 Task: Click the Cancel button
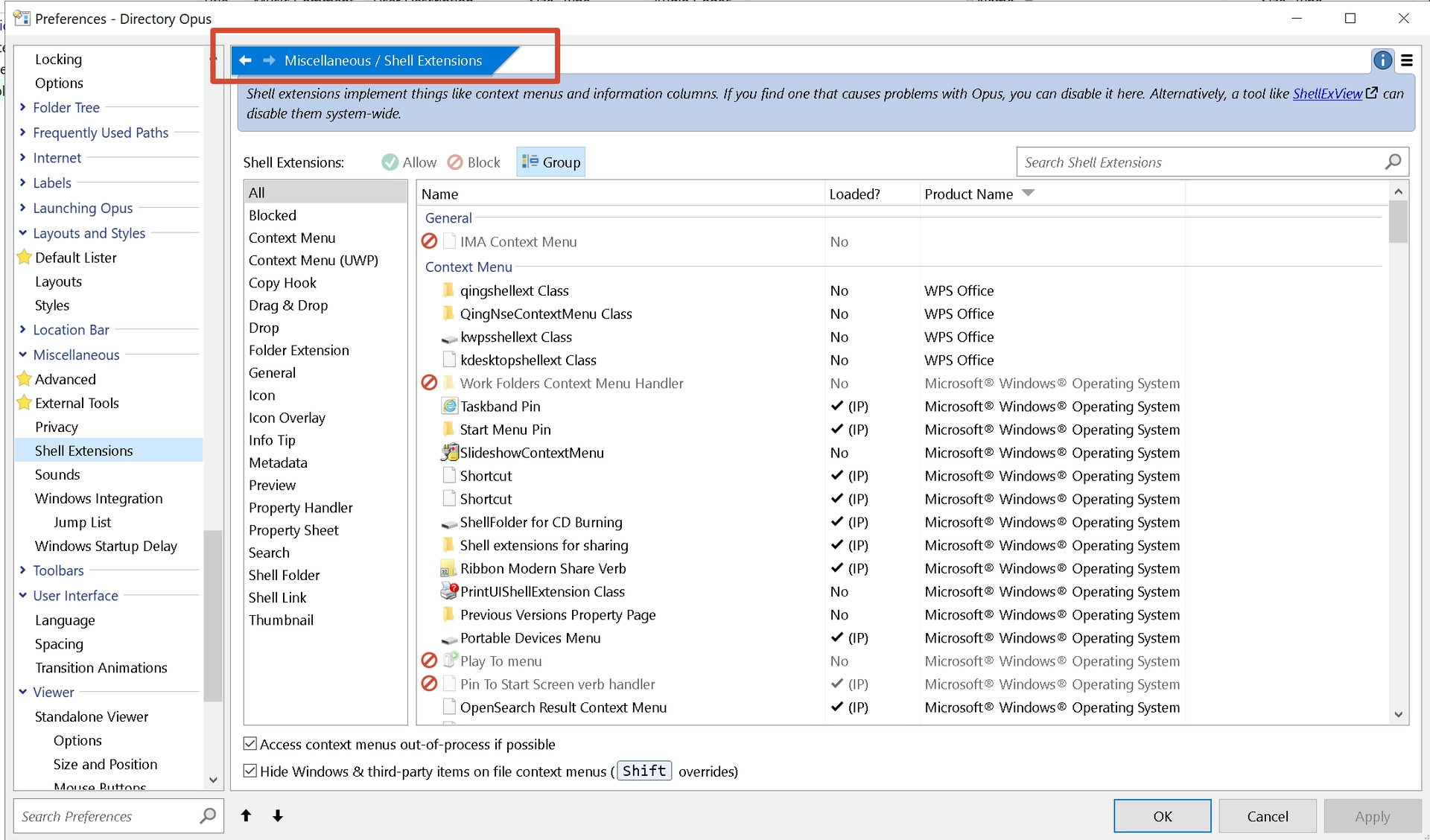pos(1267,816)
